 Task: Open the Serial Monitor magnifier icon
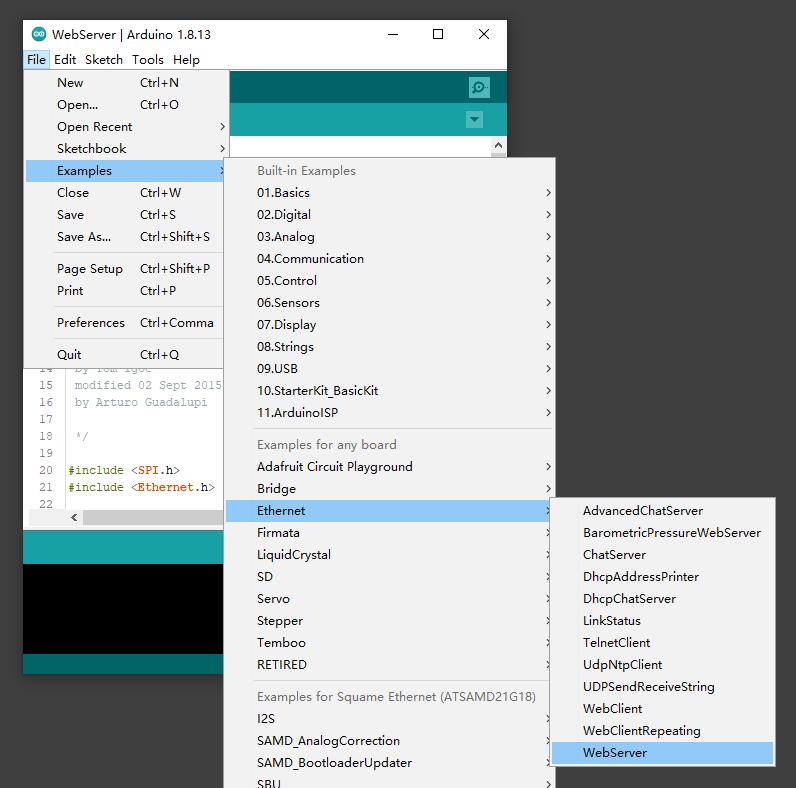pyautogui.click(x=479, y=87)
